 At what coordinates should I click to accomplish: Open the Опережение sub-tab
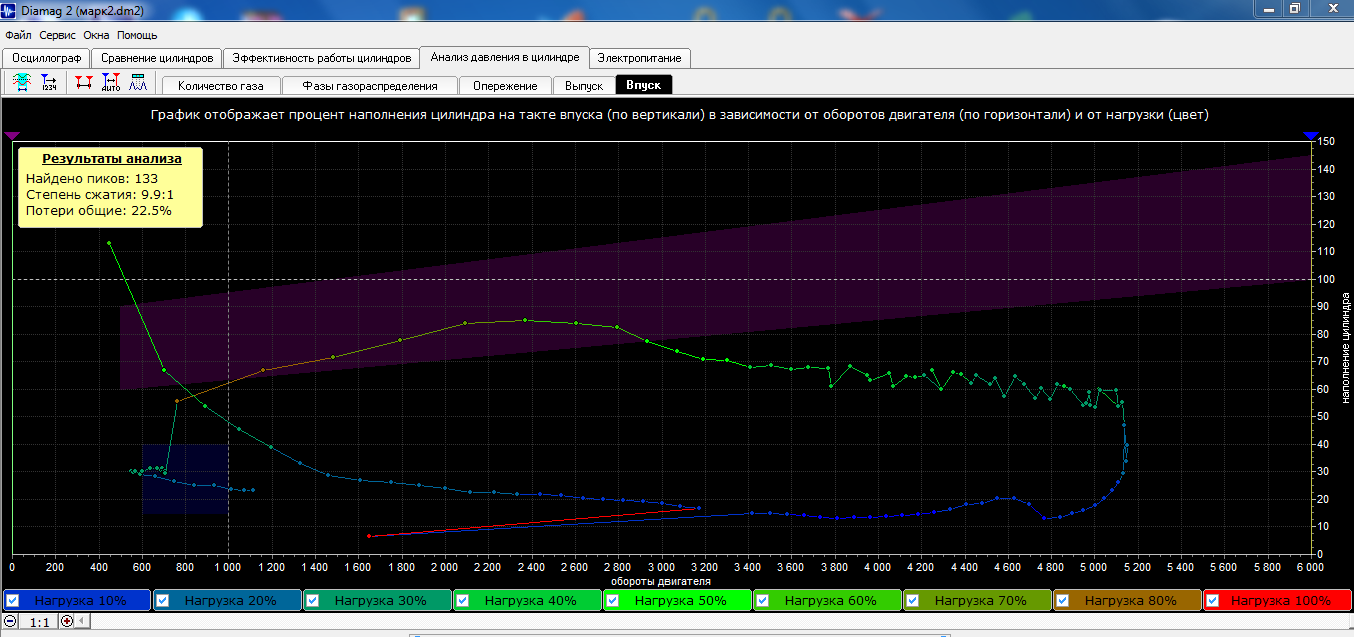pyautogui.click(x=506, y=85)
